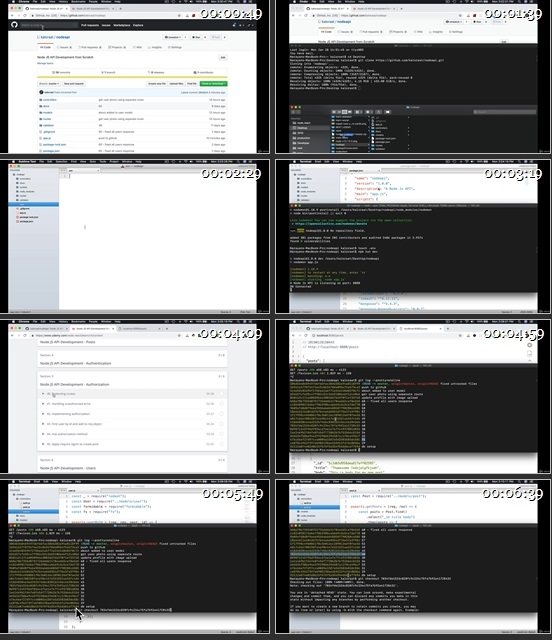Click Finder back arrow in 00:01:39 frame

(x=293, y=112)
